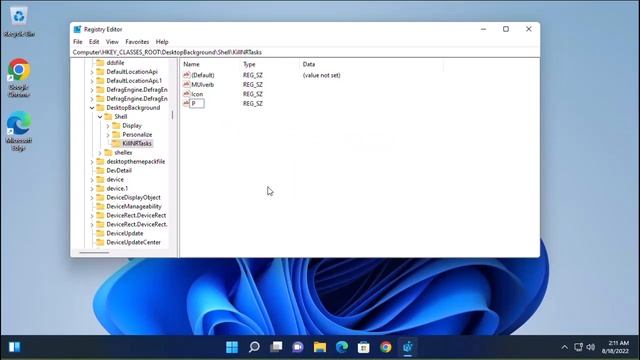This screenshot has height=360, width=640.
Task: Select the shellex key
Action: coord(123,152)
